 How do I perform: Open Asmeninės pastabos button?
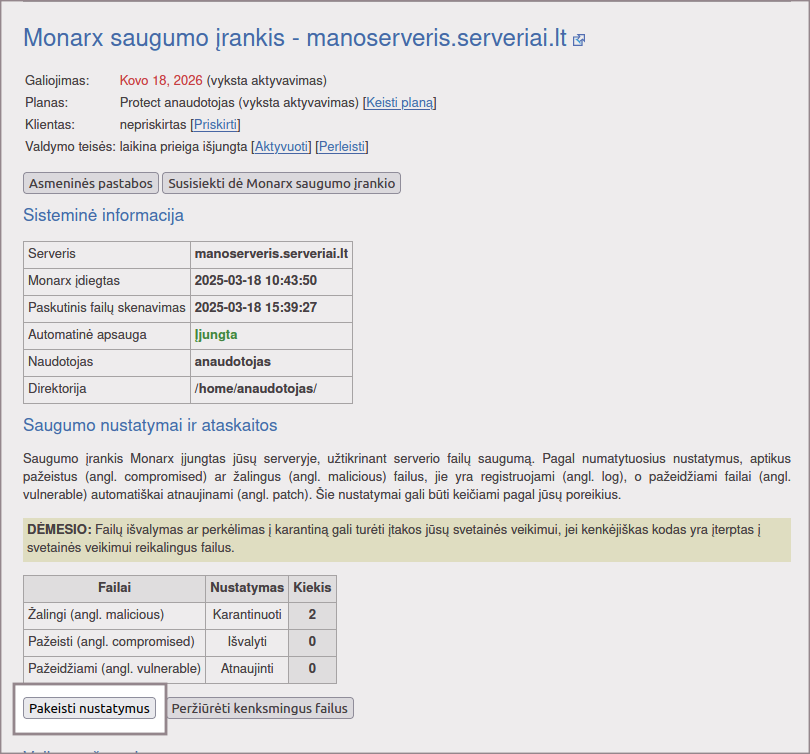pyautogui.click(x=90, y=183)
